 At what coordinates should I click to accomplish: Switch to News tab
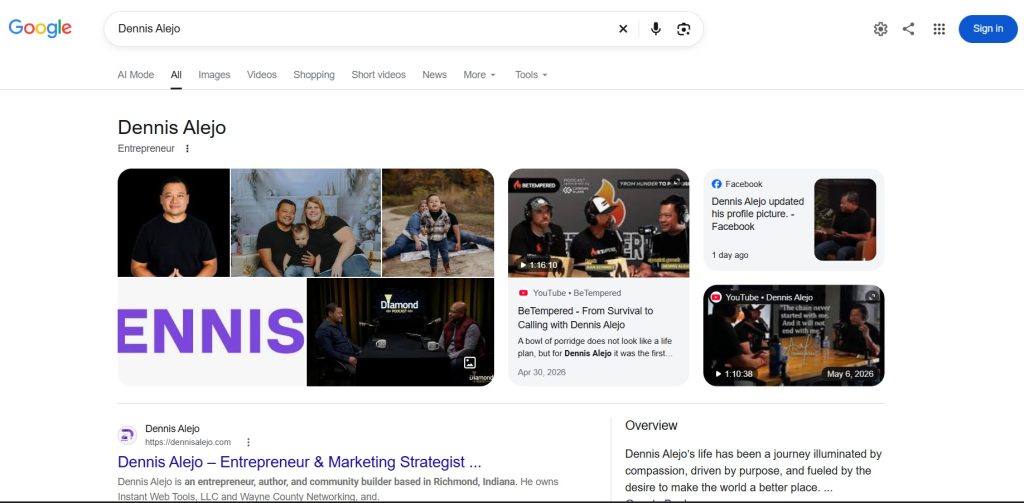(434, 74)
